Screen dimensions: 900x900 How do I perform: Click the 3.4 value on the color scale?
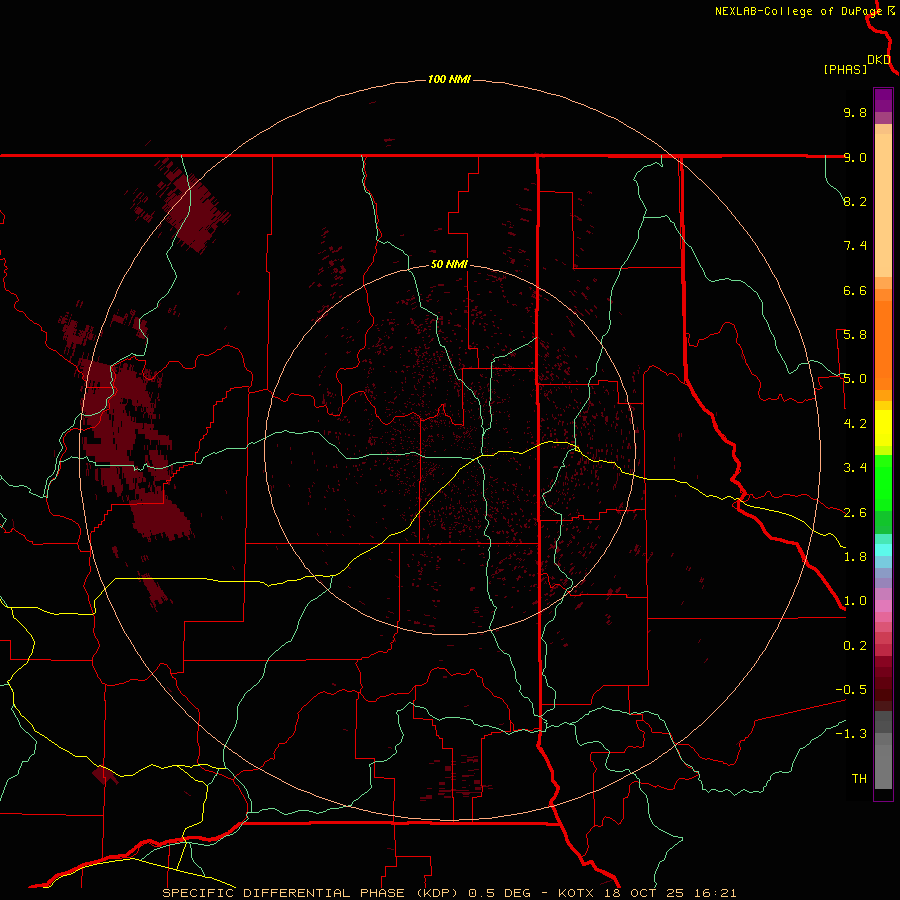tap(855, 468)
